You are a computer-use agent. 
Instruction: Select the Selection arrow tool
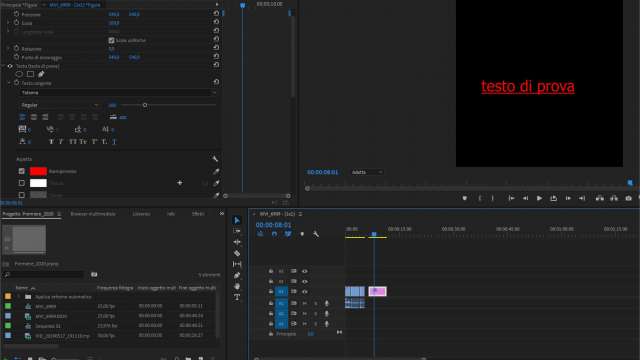[237, 220]
